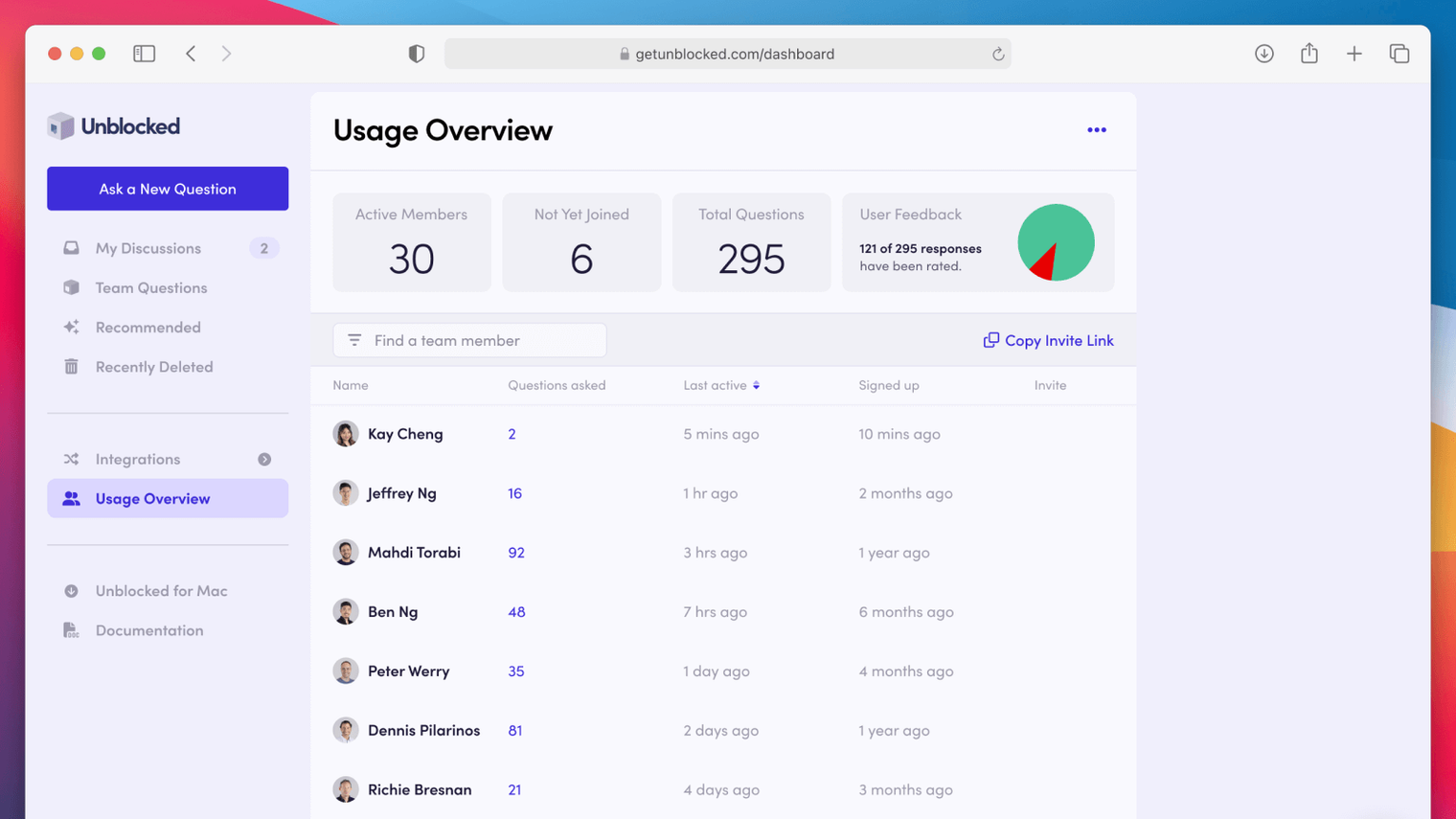The image size is (1456, 819).
Task: Select the Peter Werry name
Action: [408, 671]
